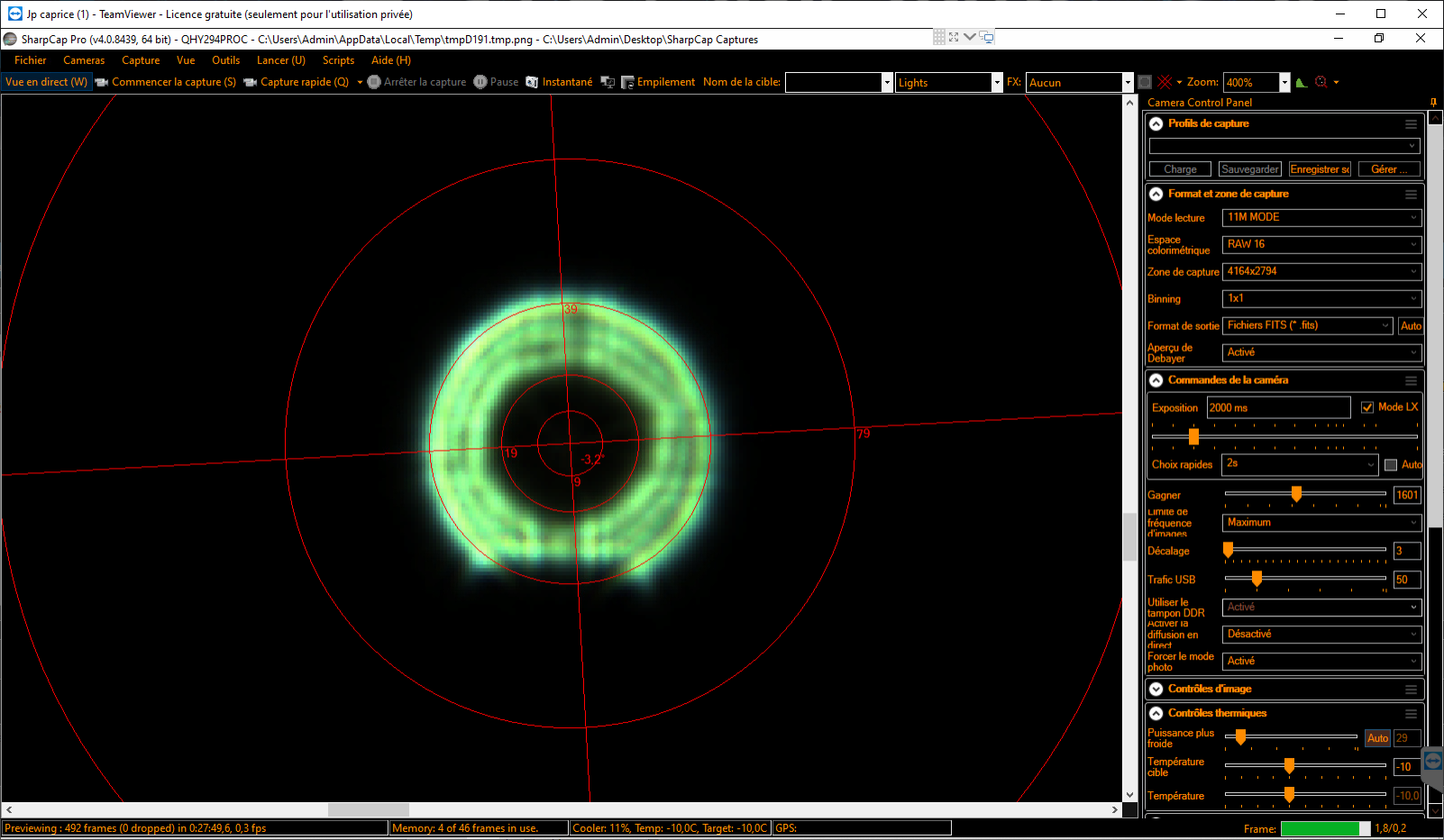This screenshot has height=840, width=1444.
Task: Open the Mode lecture 11M MODE dropdown
Action: pyautogui.click(x=1321, y=217)
